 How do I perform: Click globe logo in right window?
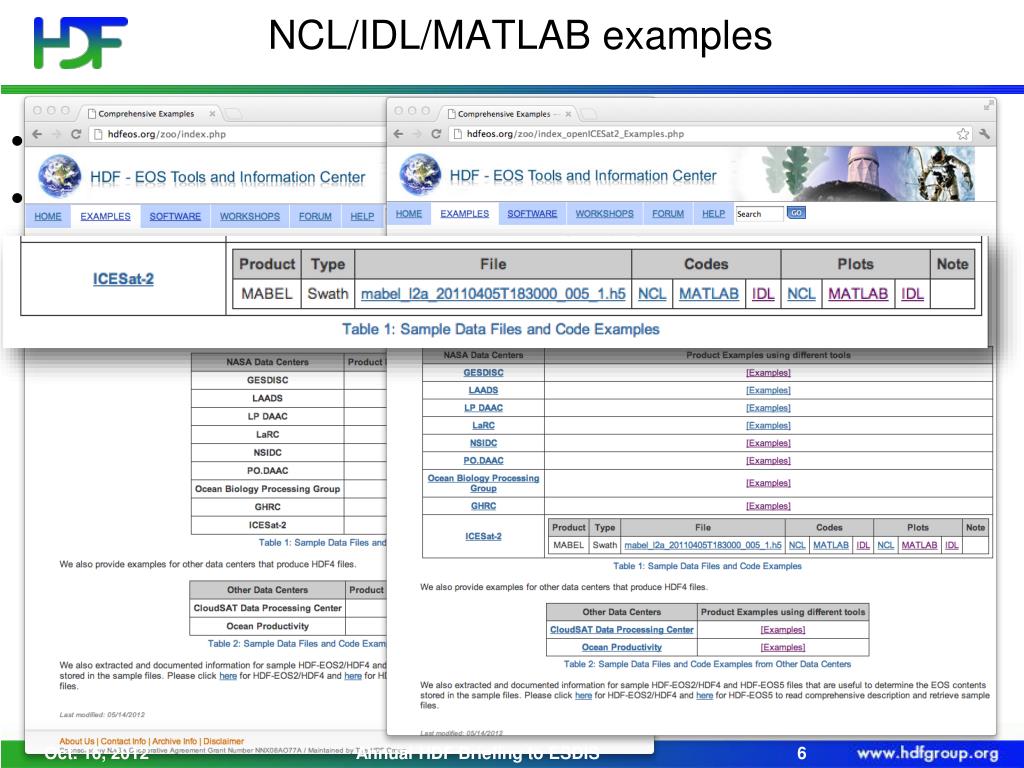pos(420,175)
